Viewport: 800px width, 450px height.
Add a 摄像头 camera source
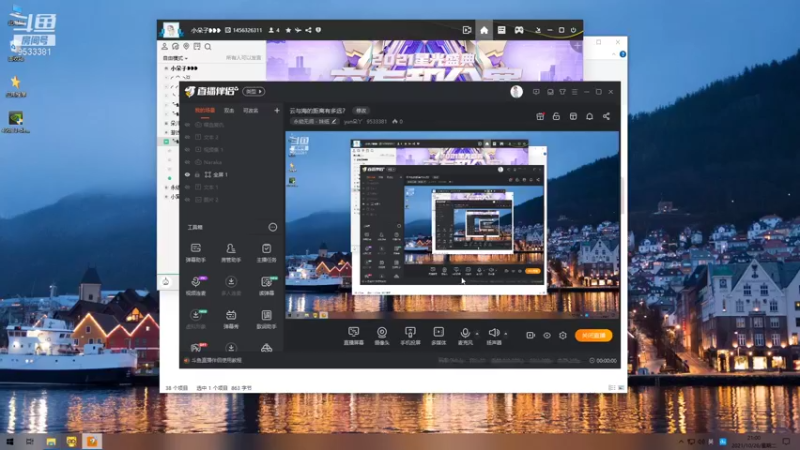(x=382, y=336)
